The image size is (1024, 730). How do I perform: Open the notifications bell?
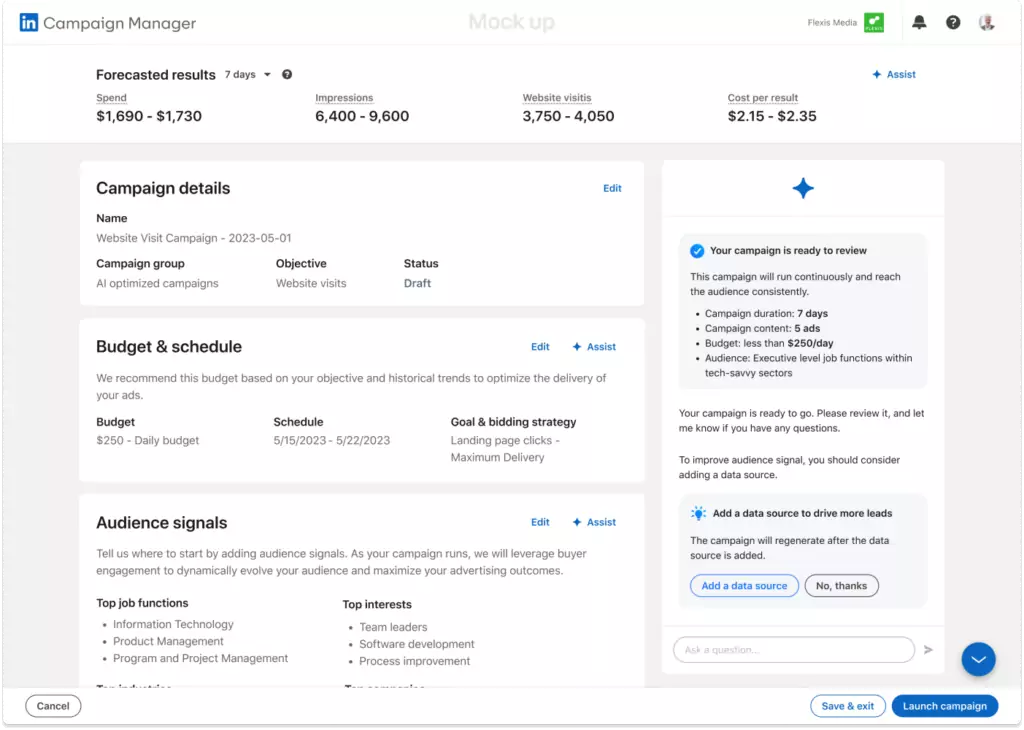(x=919, y=22)
